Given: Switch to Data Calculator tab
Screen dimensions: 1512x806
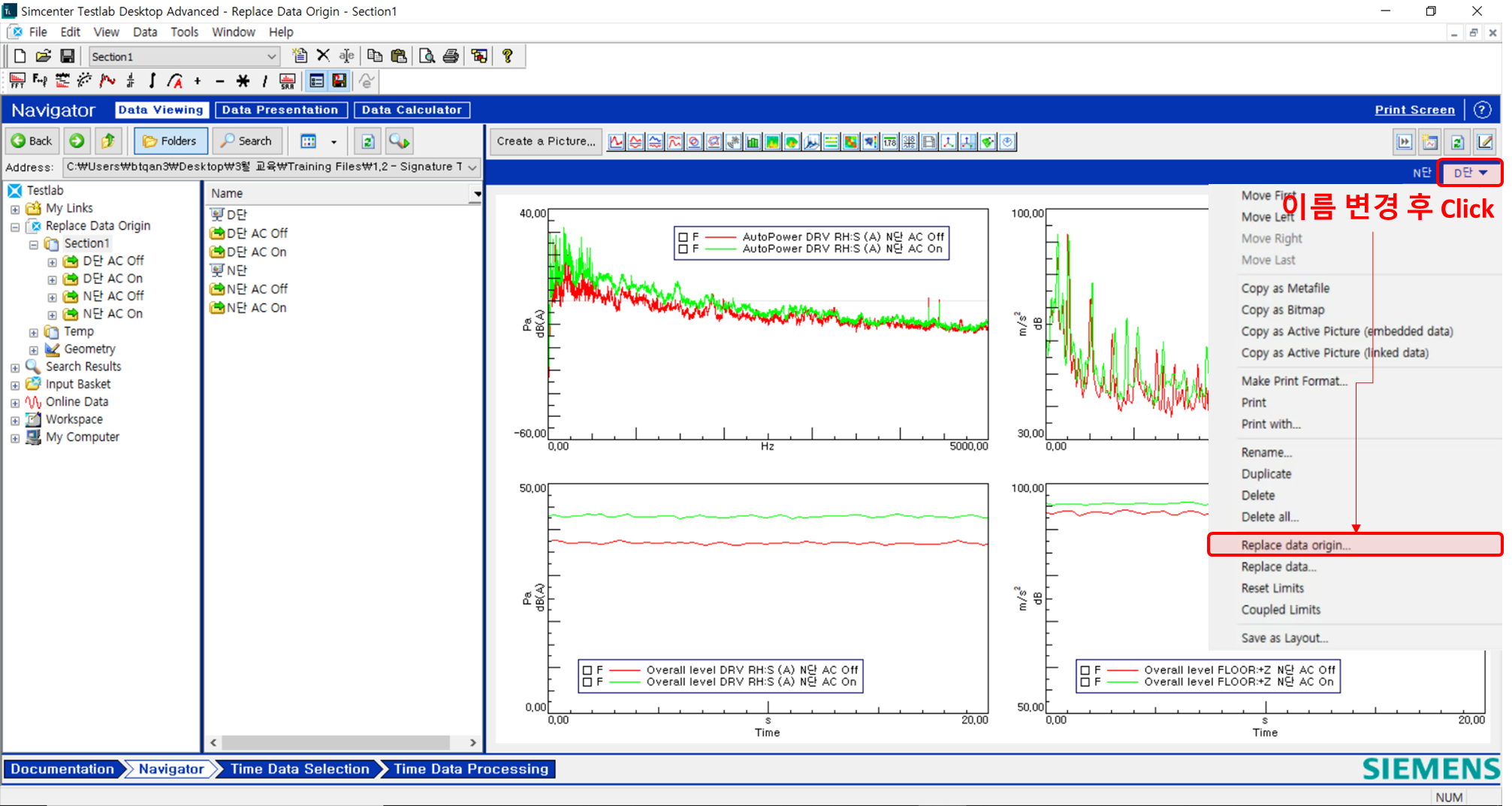Looking at the screenshot, I should [x=412, y=110].
